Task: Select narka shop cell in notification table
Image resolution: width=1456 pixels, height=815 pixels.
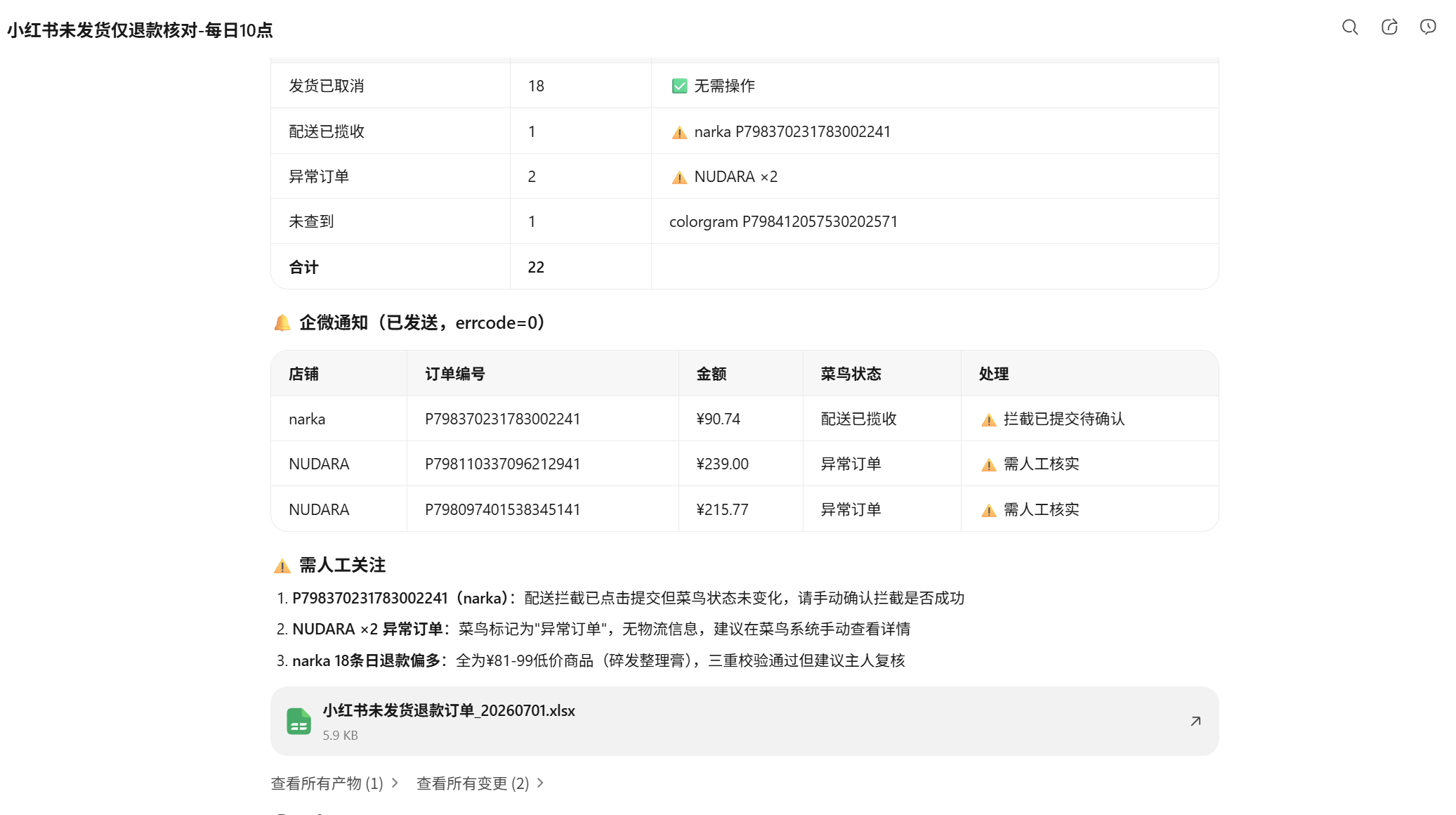Action: point(307,419)
